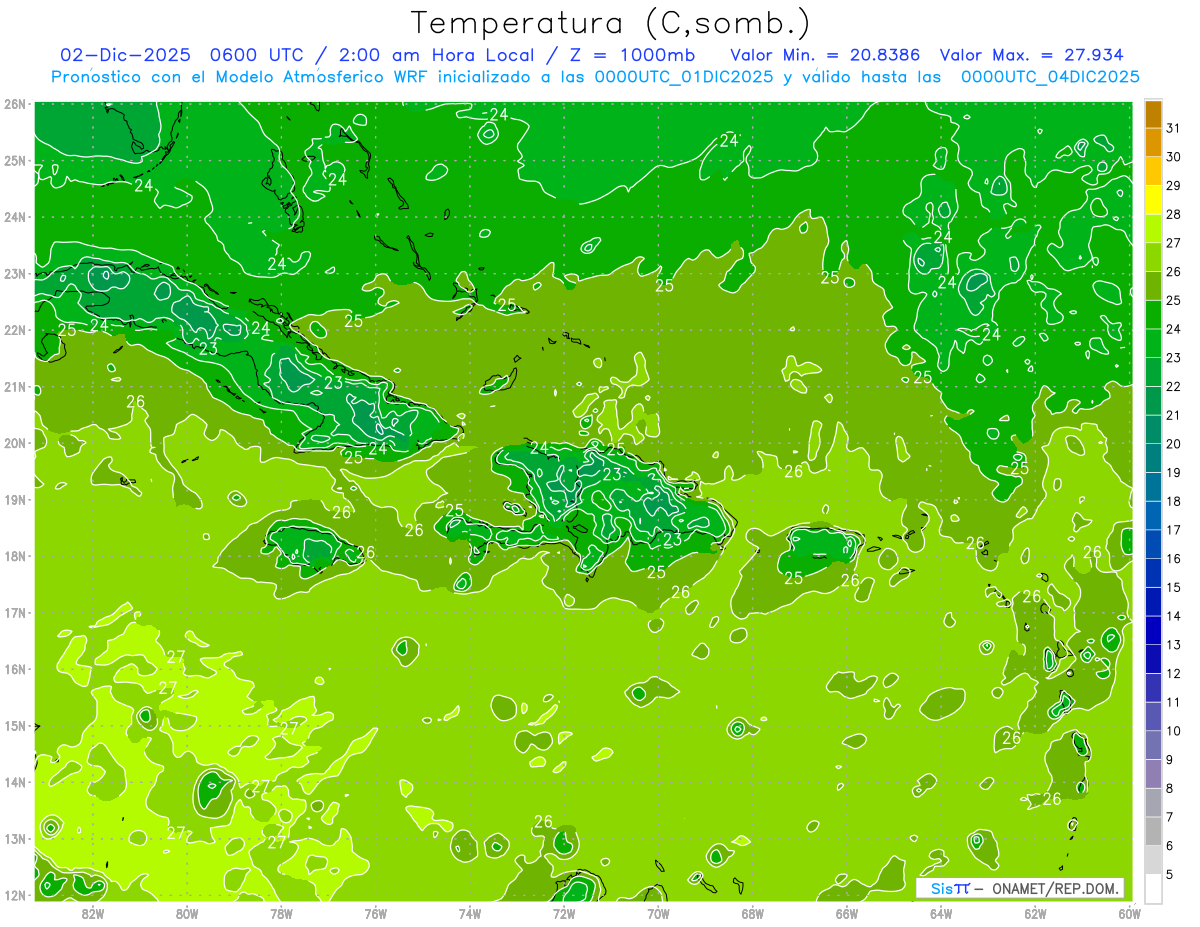Click the '74W' longitude axis label
Image resolution: width=1200 pixels, height=927 pixels.
tap(469, 913)
